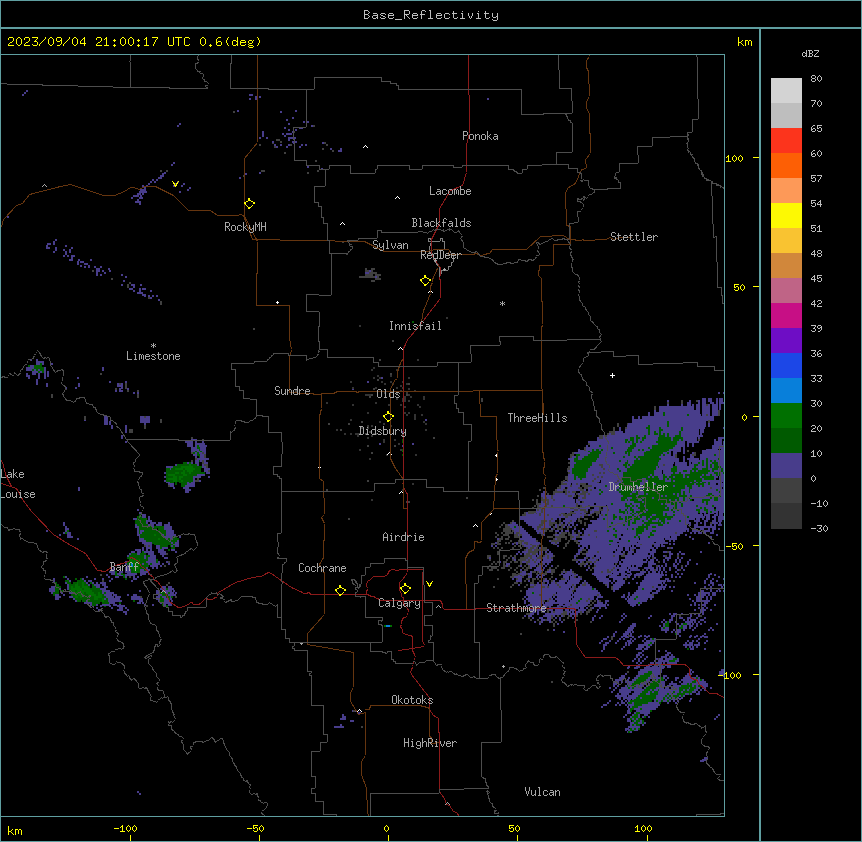The image size is (862, 842).
Task: Click the Okotoks label
Action: tap(412, 700)
